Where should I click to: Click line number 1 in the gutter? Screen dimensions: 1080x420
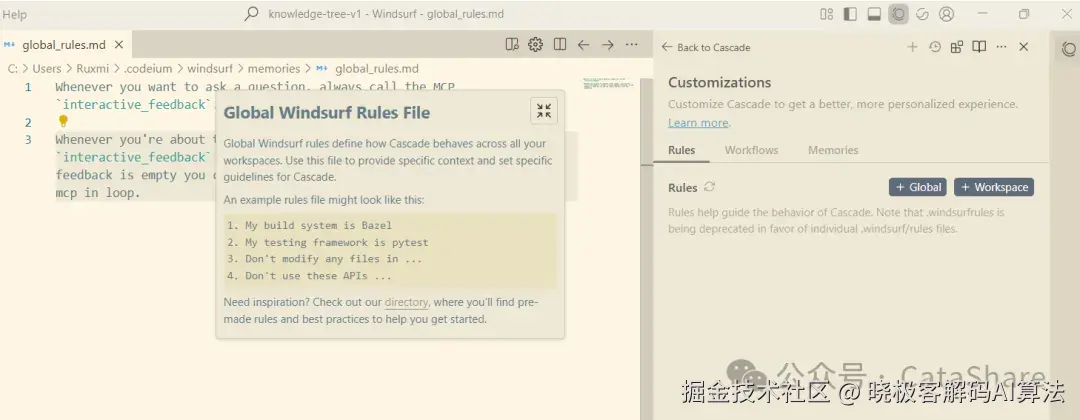(x=28, y=87)
